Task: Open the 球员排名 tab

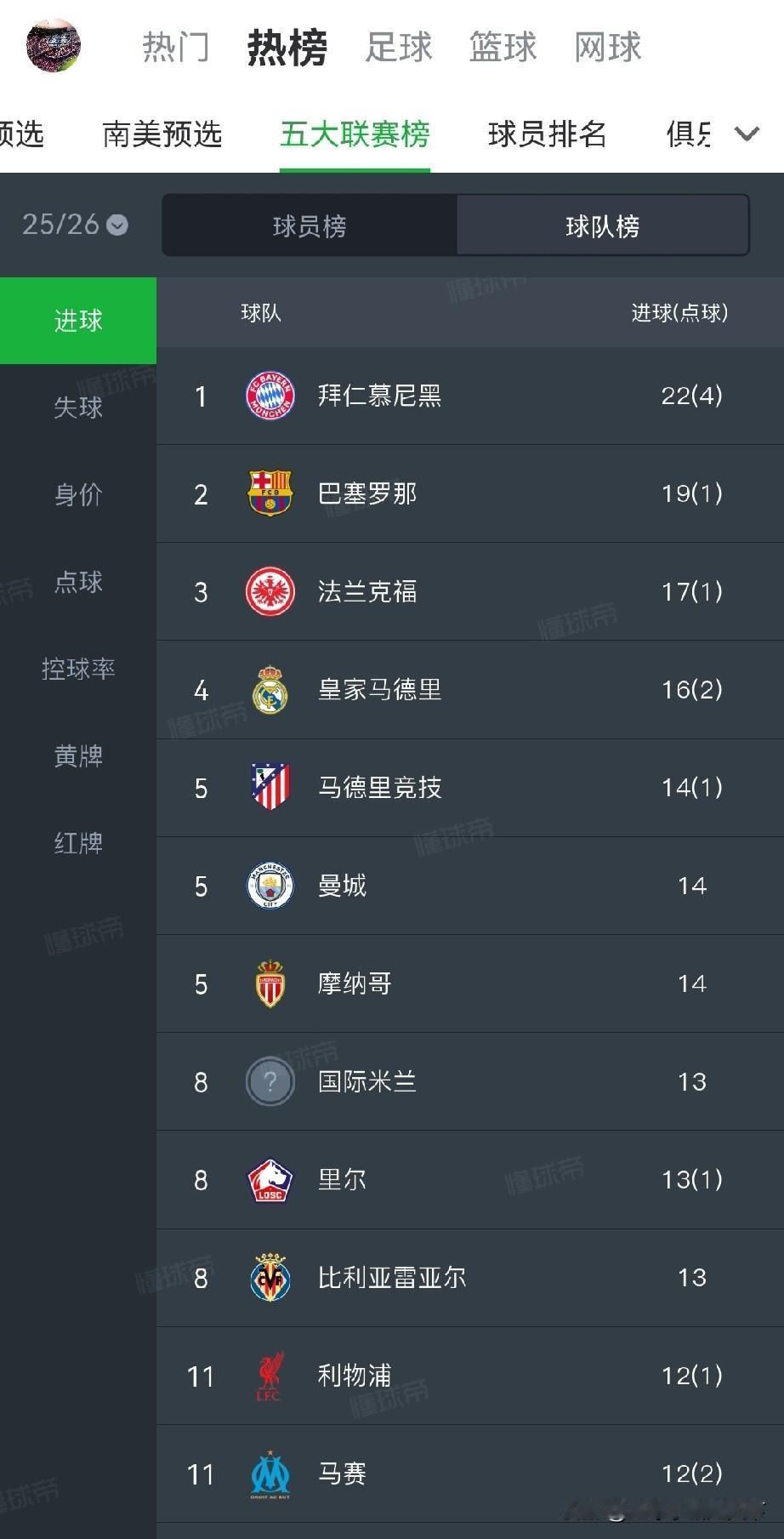Action: coord(548,134)
